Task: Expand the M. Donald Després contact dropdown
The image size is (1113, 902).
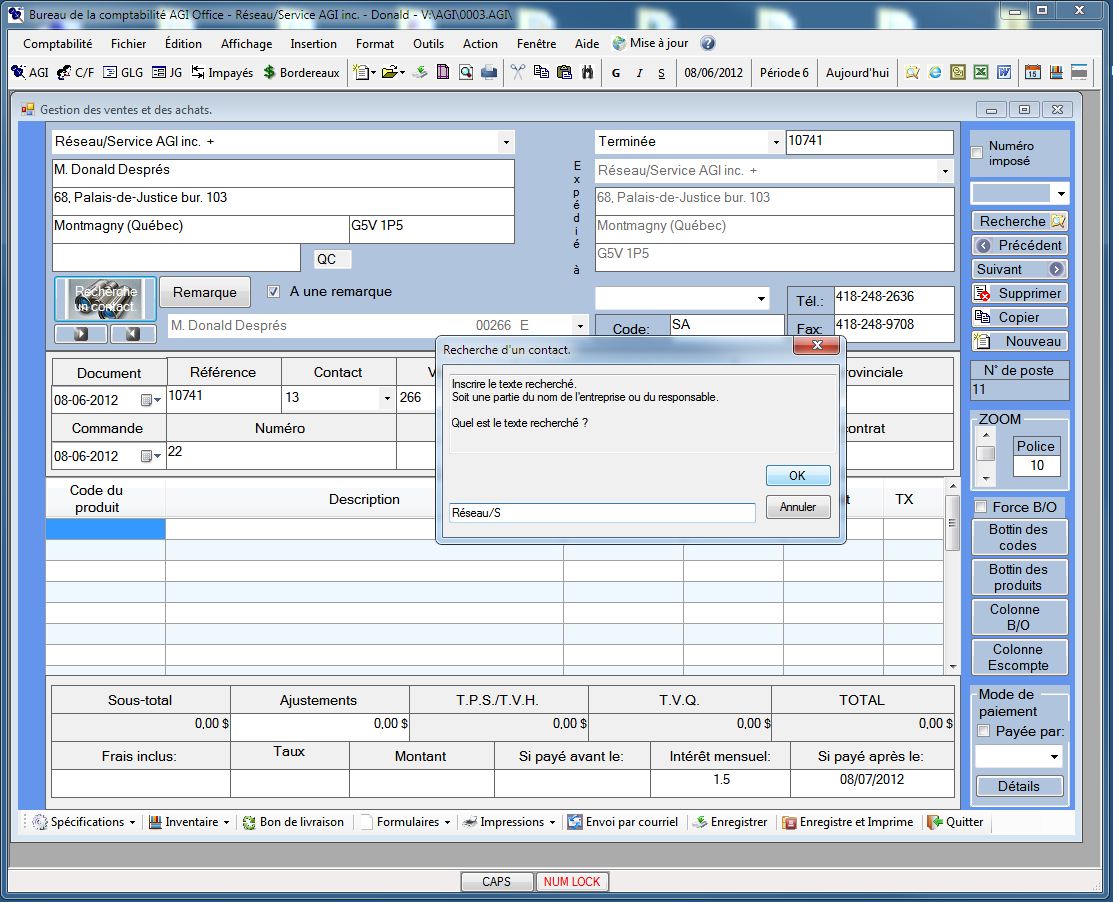Action: click(580, 326)
